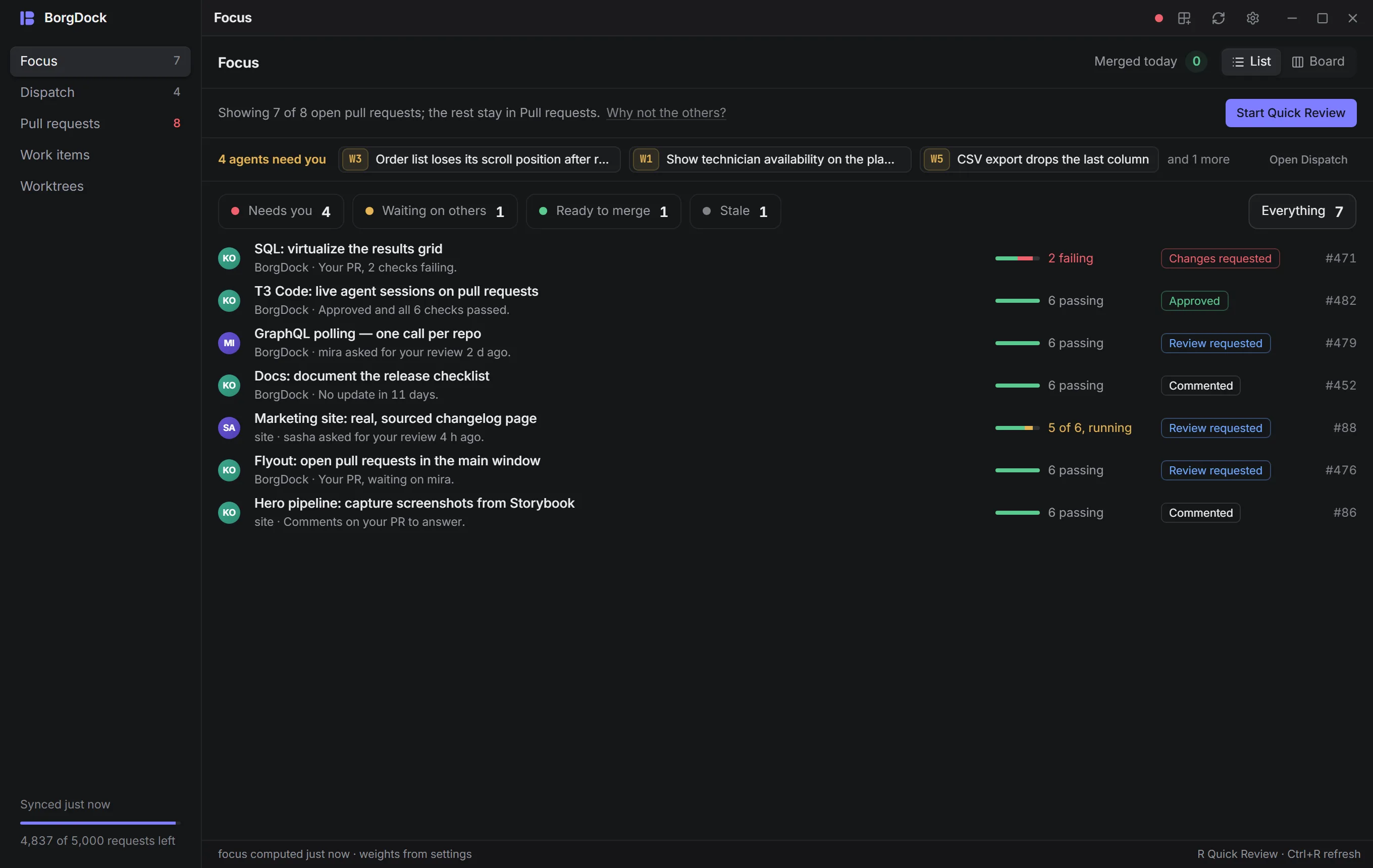The height and width of the screenshot is (868, 1373).
Task: Select the List view toggle
Action: click(1251, 62)
